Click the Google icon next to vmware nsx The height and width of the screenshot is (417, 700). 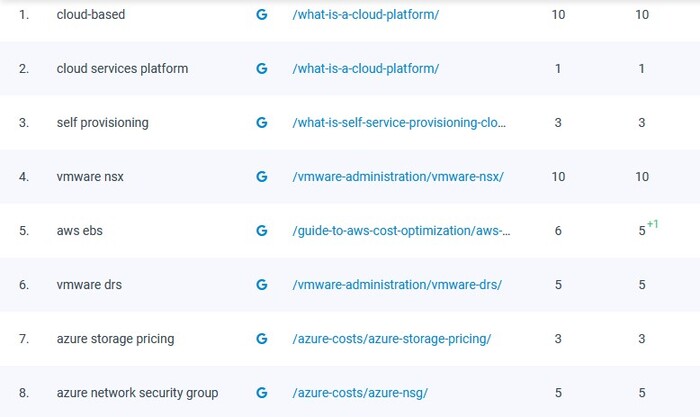262,177
